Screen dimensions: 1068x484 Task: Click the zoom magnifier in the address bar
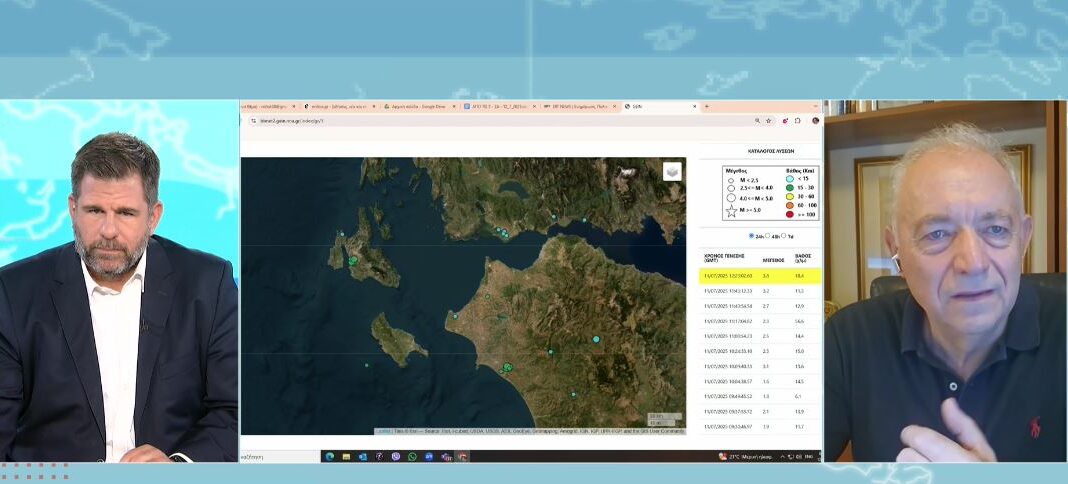pyautogui.click(x=757, y=120)
